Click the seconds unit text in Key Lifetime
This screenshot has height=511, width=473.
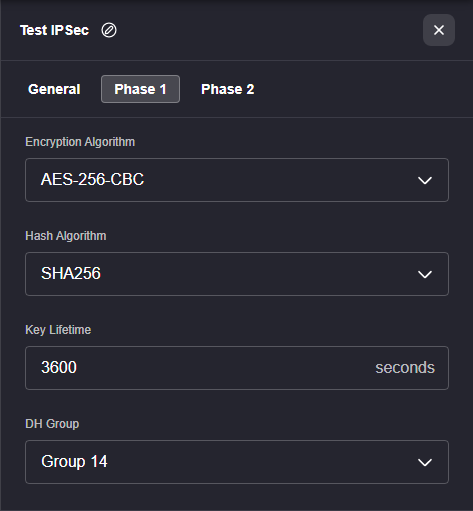[405, 368]
